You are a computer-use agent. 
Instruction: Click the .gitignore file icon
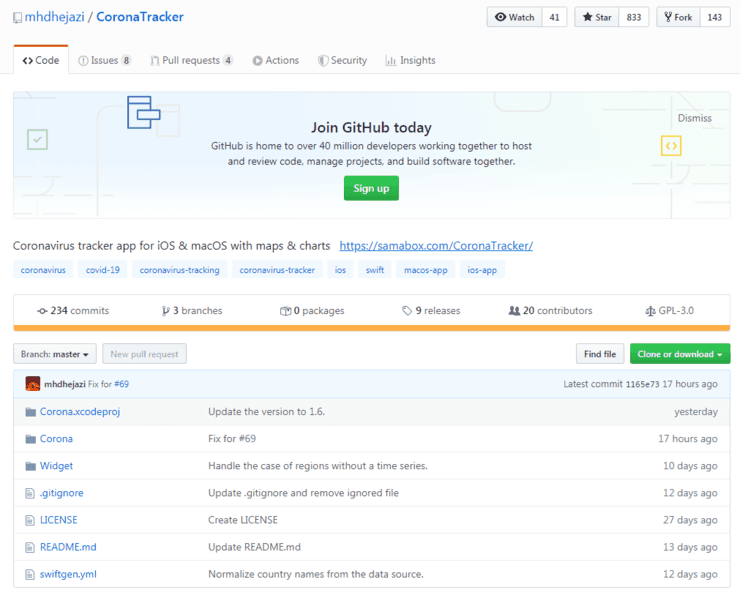30,493
